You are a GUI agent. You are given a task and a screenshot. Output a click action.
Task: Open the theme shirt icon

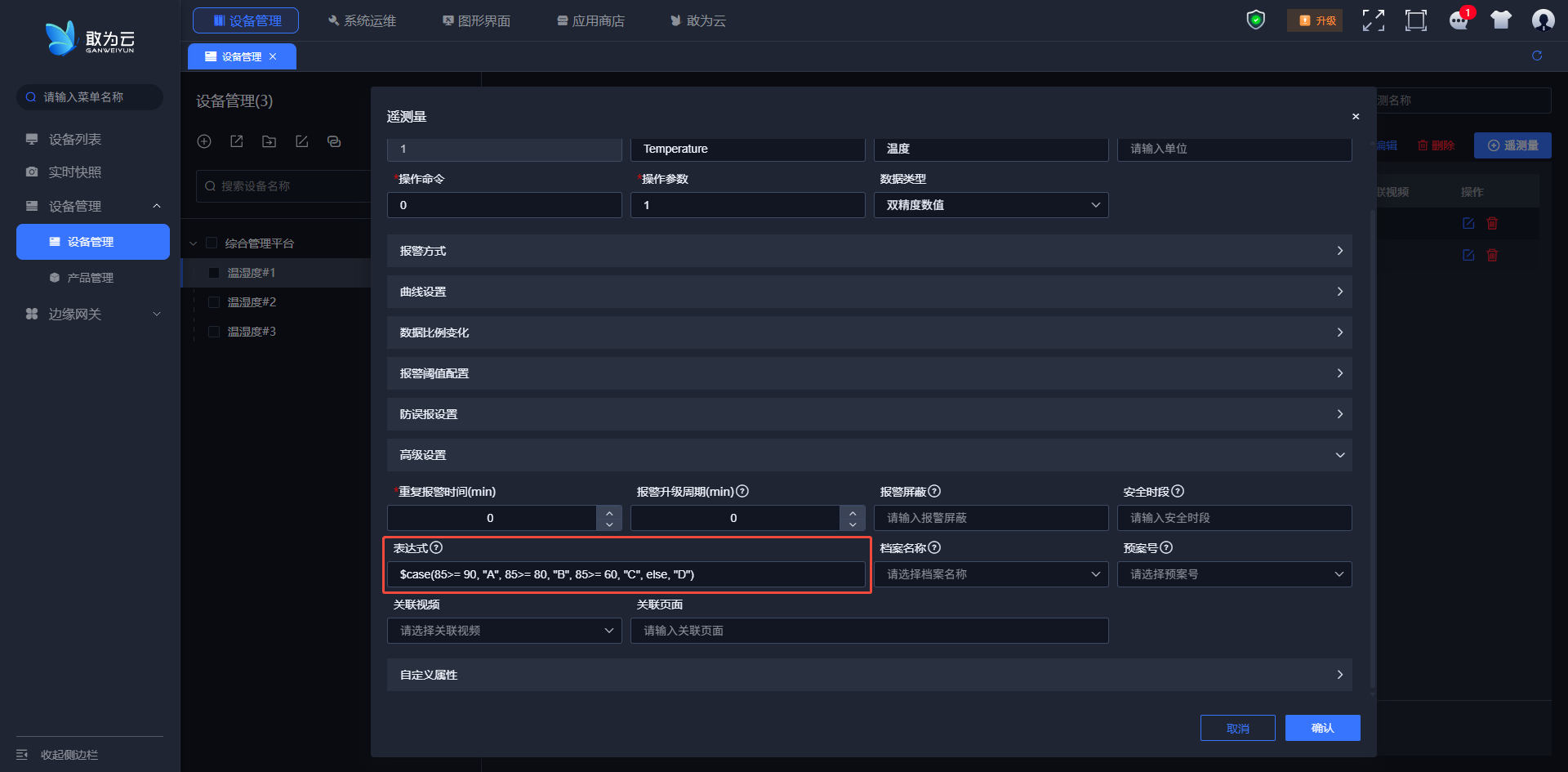tap(1501, 20)
